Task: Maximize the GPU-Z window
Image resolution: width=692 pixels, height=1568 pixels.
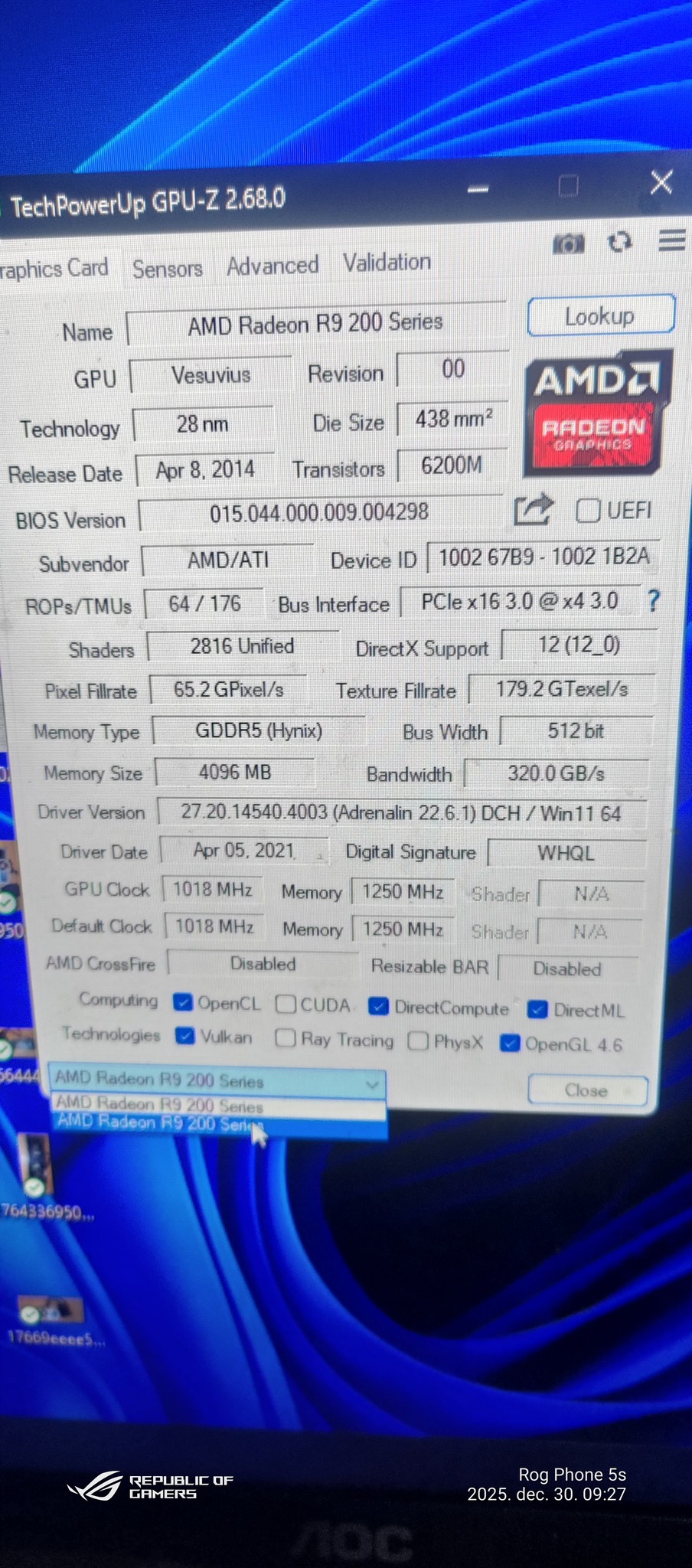Action: tap(568, 185)
